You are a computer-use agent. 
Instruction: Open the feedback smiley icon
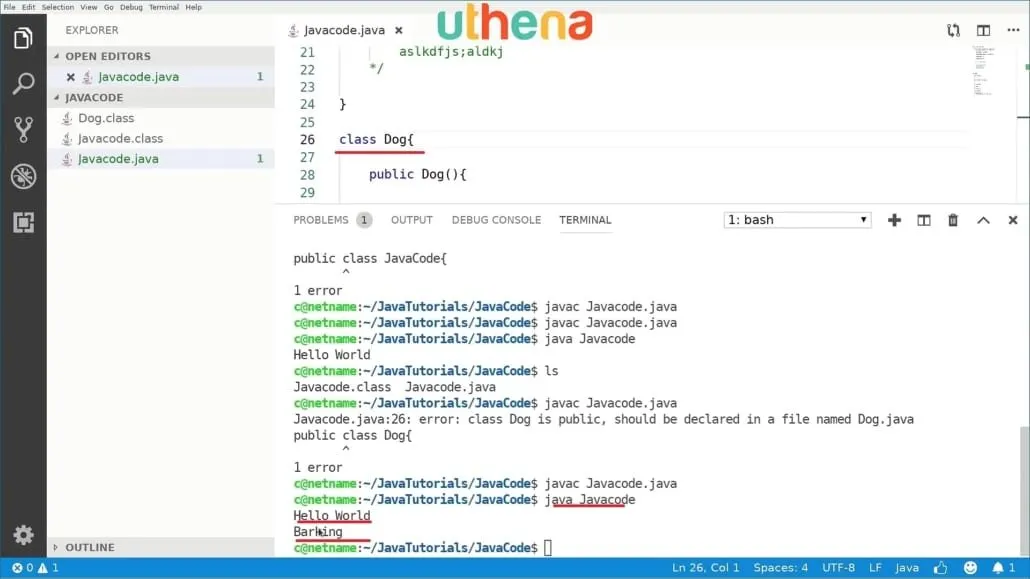970,568
